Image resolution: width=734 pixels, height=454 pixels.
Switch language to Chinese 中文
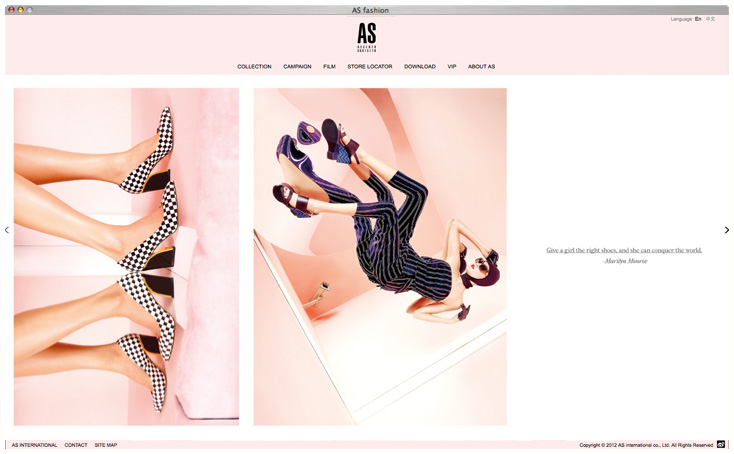click(711, 19)
